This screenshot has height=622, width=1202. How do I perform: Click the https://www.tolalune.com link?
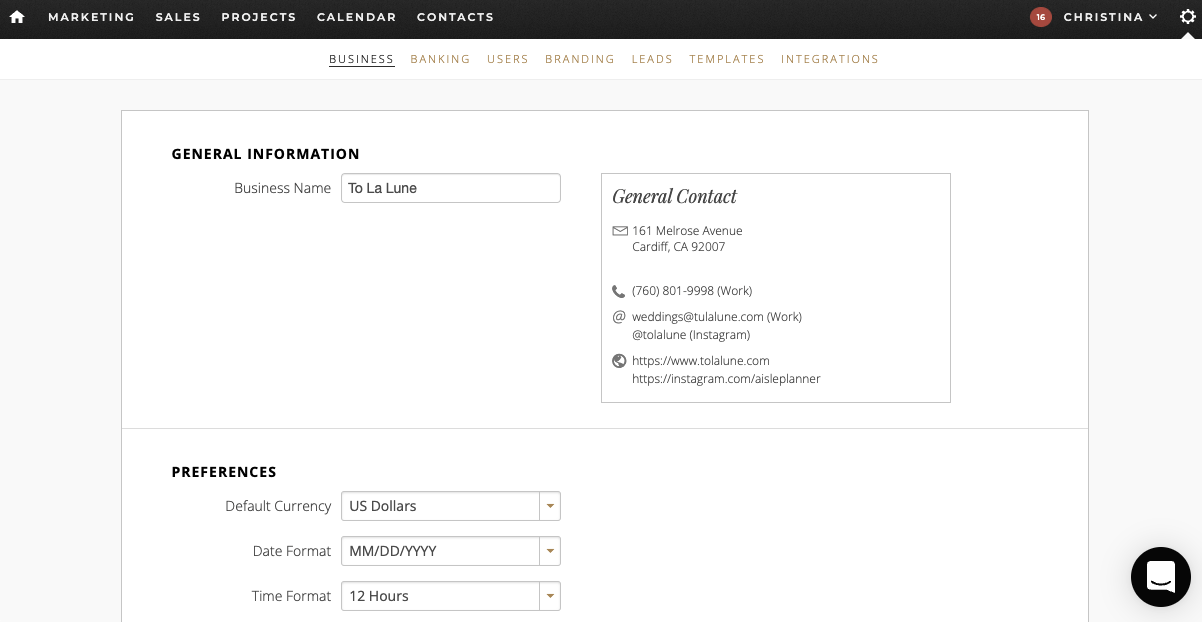[701, 361]
